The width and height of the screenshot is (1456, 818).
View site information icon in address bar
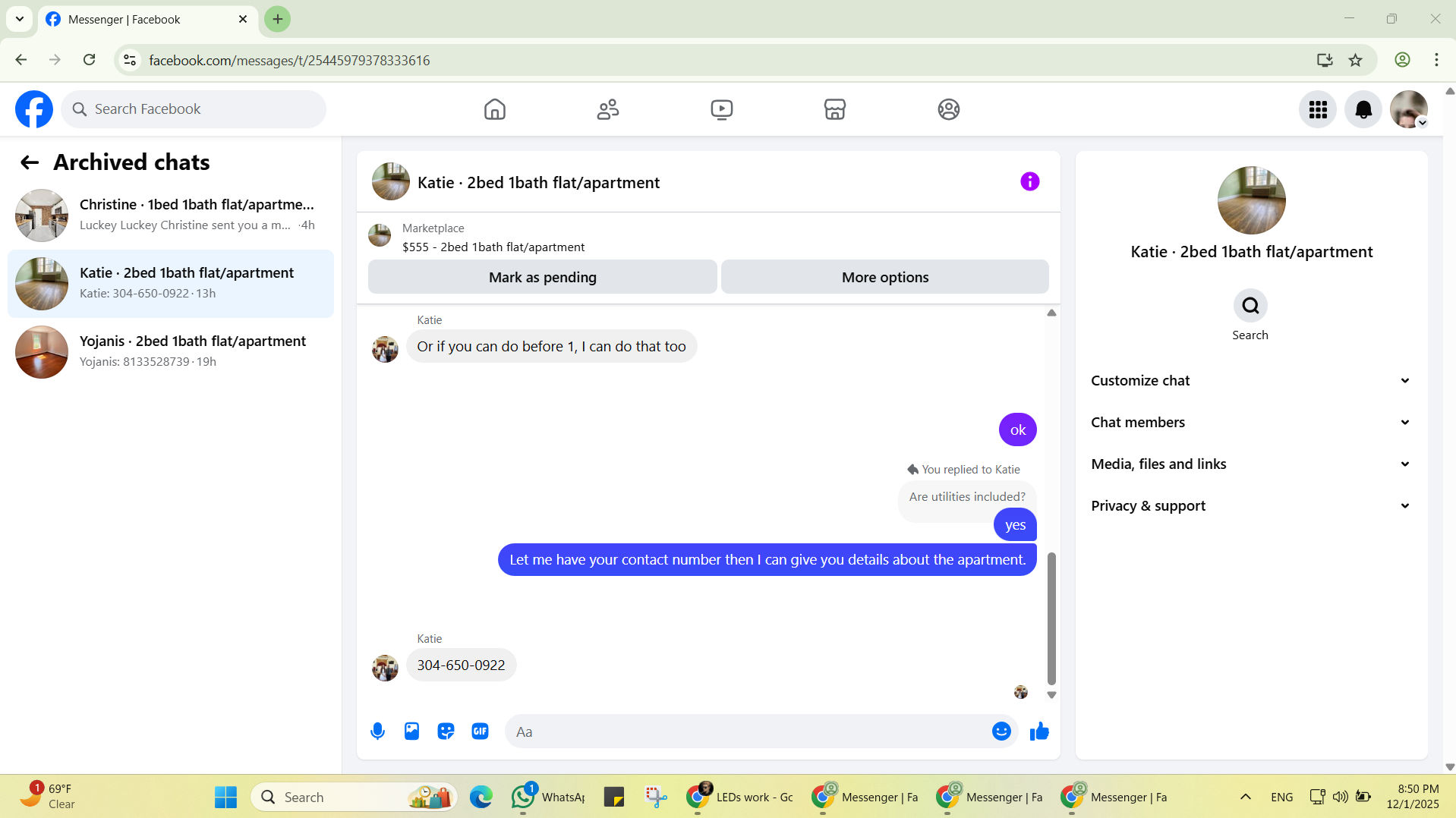(x=130, y=60)
